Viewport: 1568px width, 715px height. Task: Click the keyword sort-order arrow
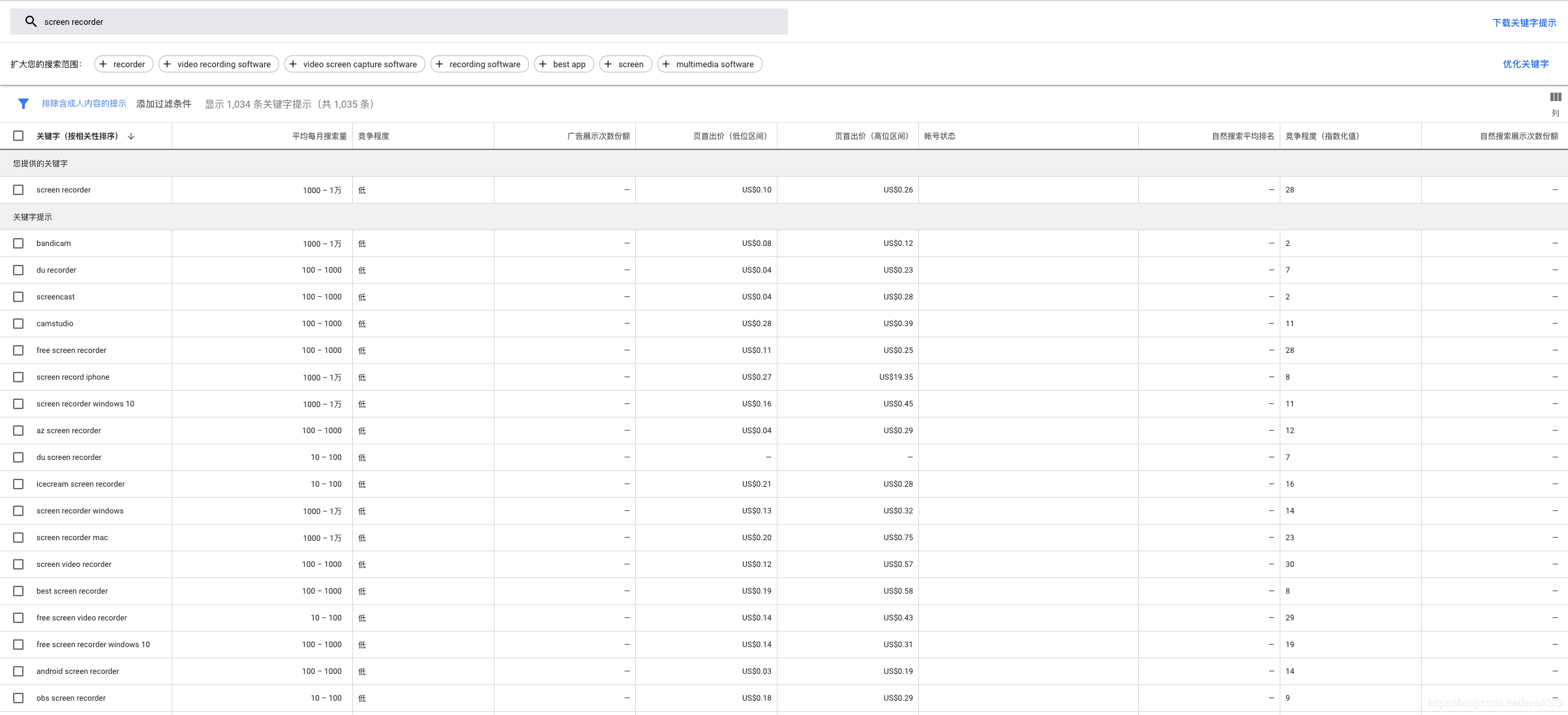pos(131,136)
